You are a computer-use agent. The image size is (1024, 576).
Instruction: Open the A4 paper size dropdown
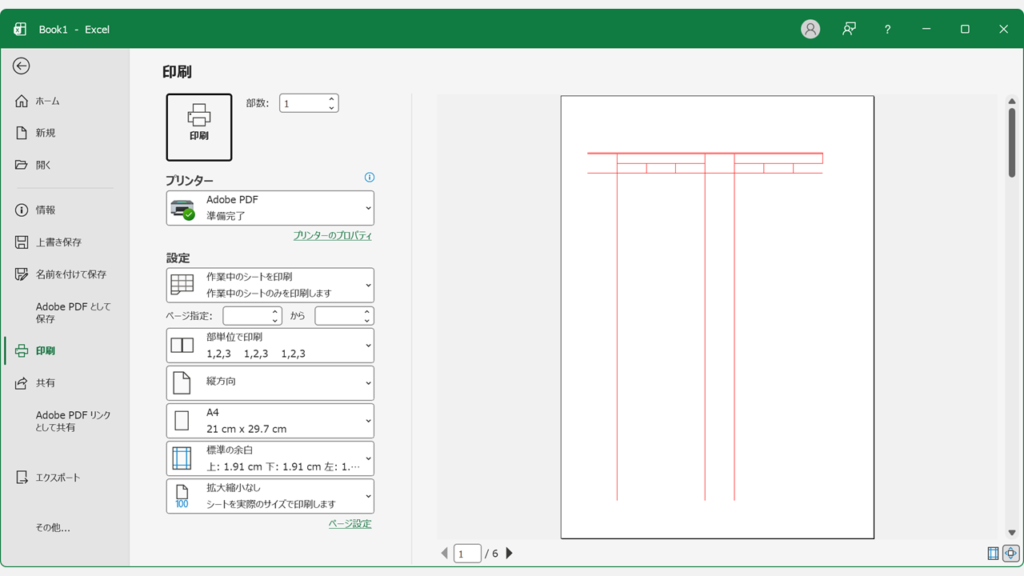pos(270,420)
